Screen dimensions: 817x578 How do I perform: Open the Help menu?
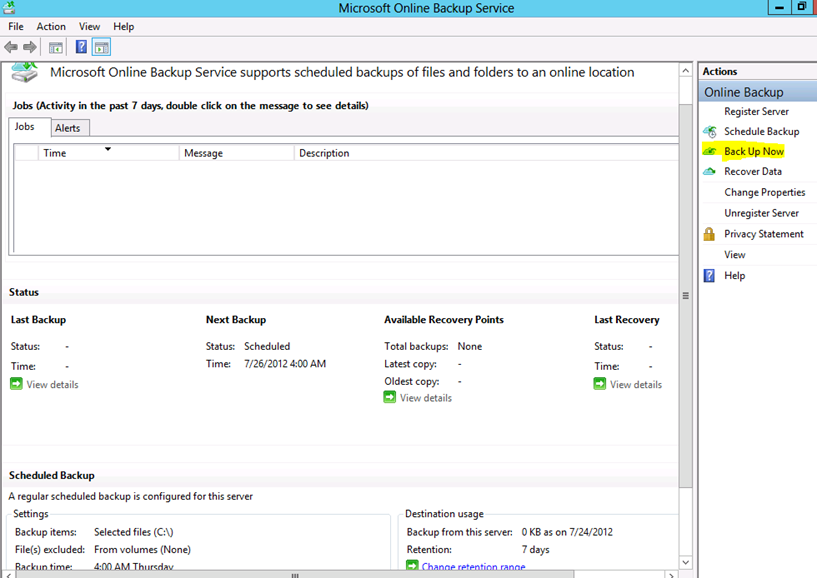click(x=123, y=27)
